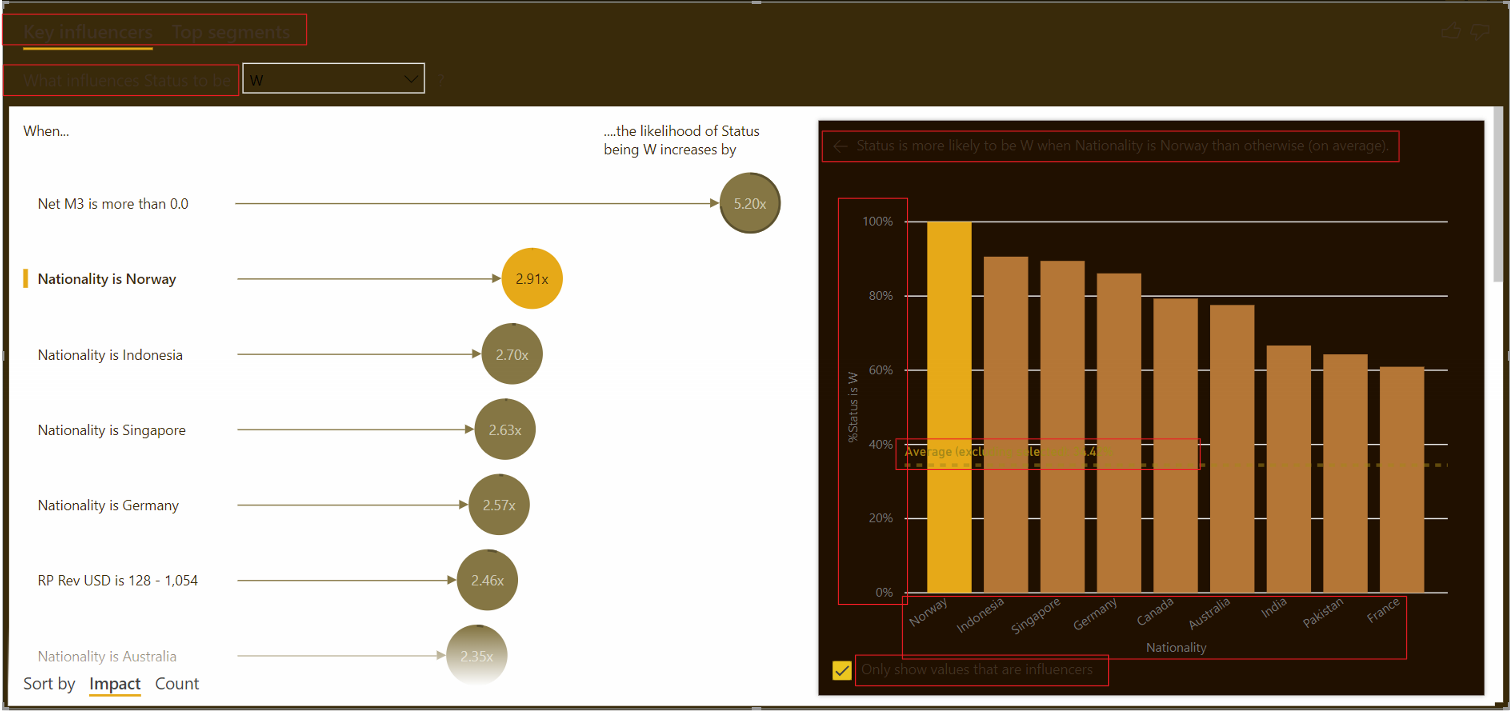Open the Key influencers tab

click(88, 32)
